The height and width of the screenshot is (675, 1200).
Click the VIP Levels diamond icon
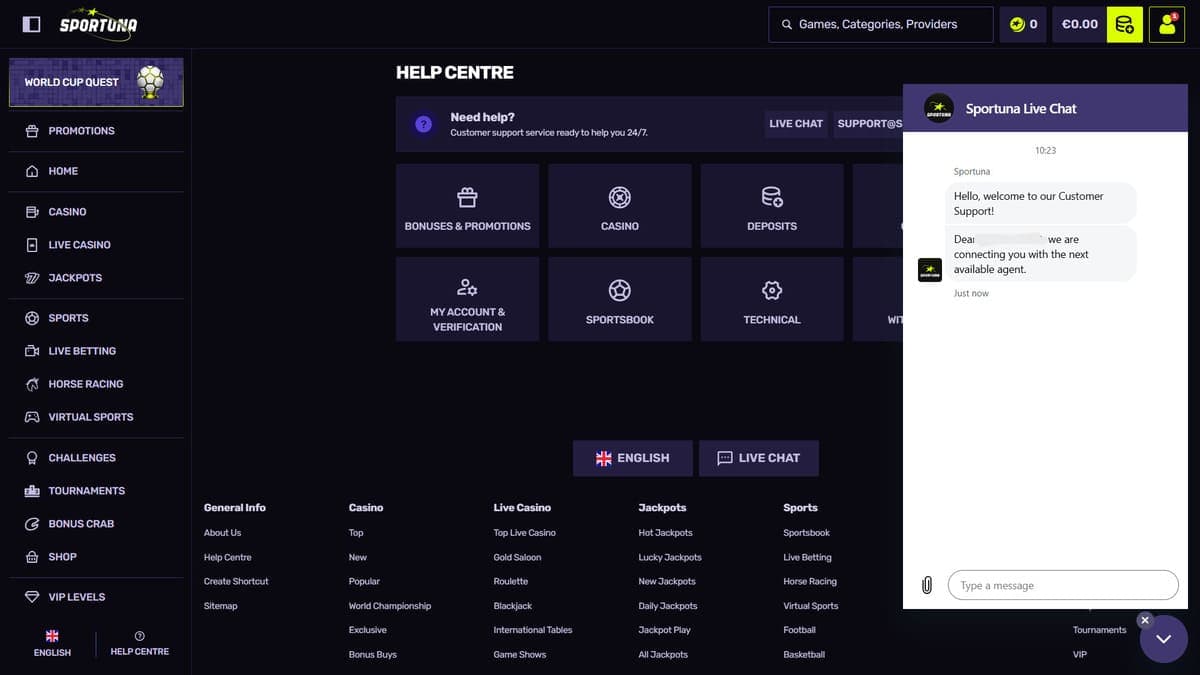pyautogui.click(x=32, y=597)
